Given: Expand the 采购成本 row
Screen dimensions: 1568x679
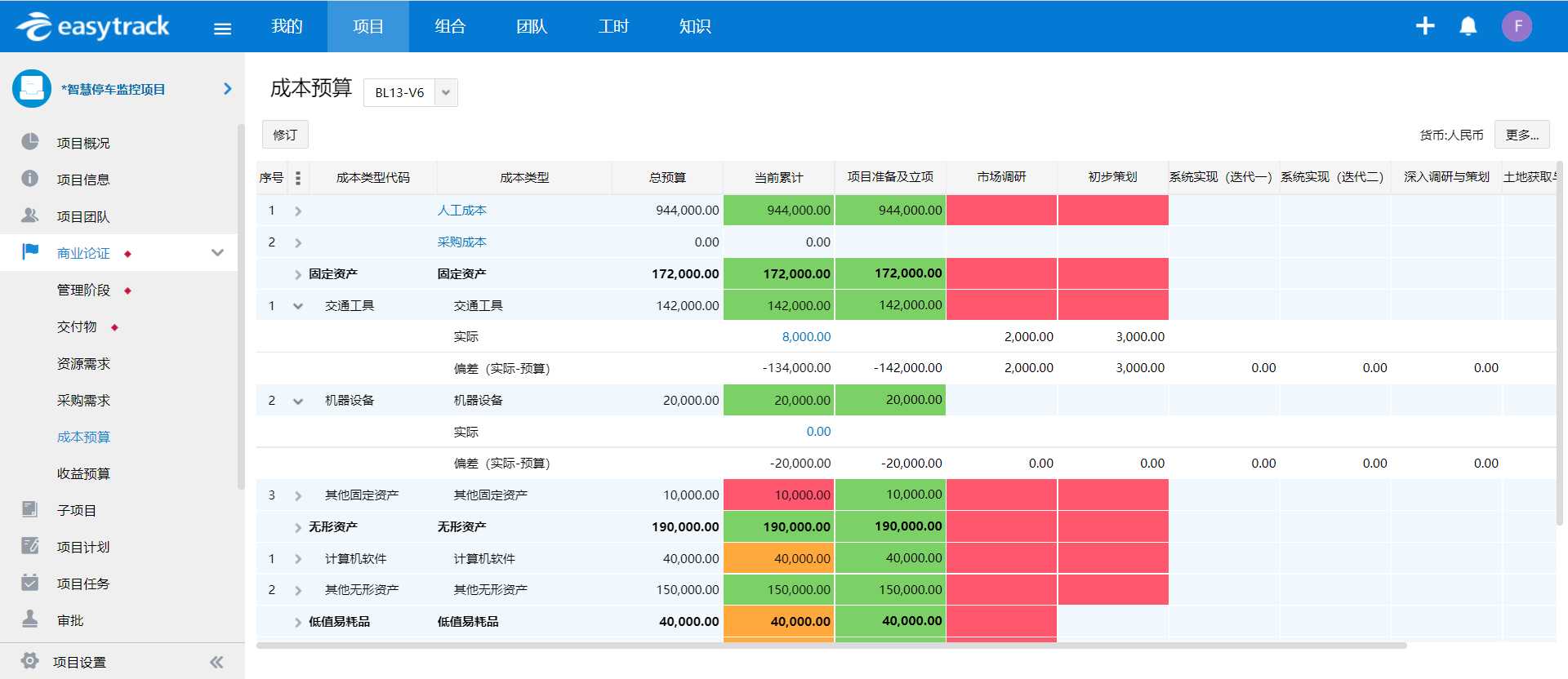Looking at the screenshot, I should (298, 242).
